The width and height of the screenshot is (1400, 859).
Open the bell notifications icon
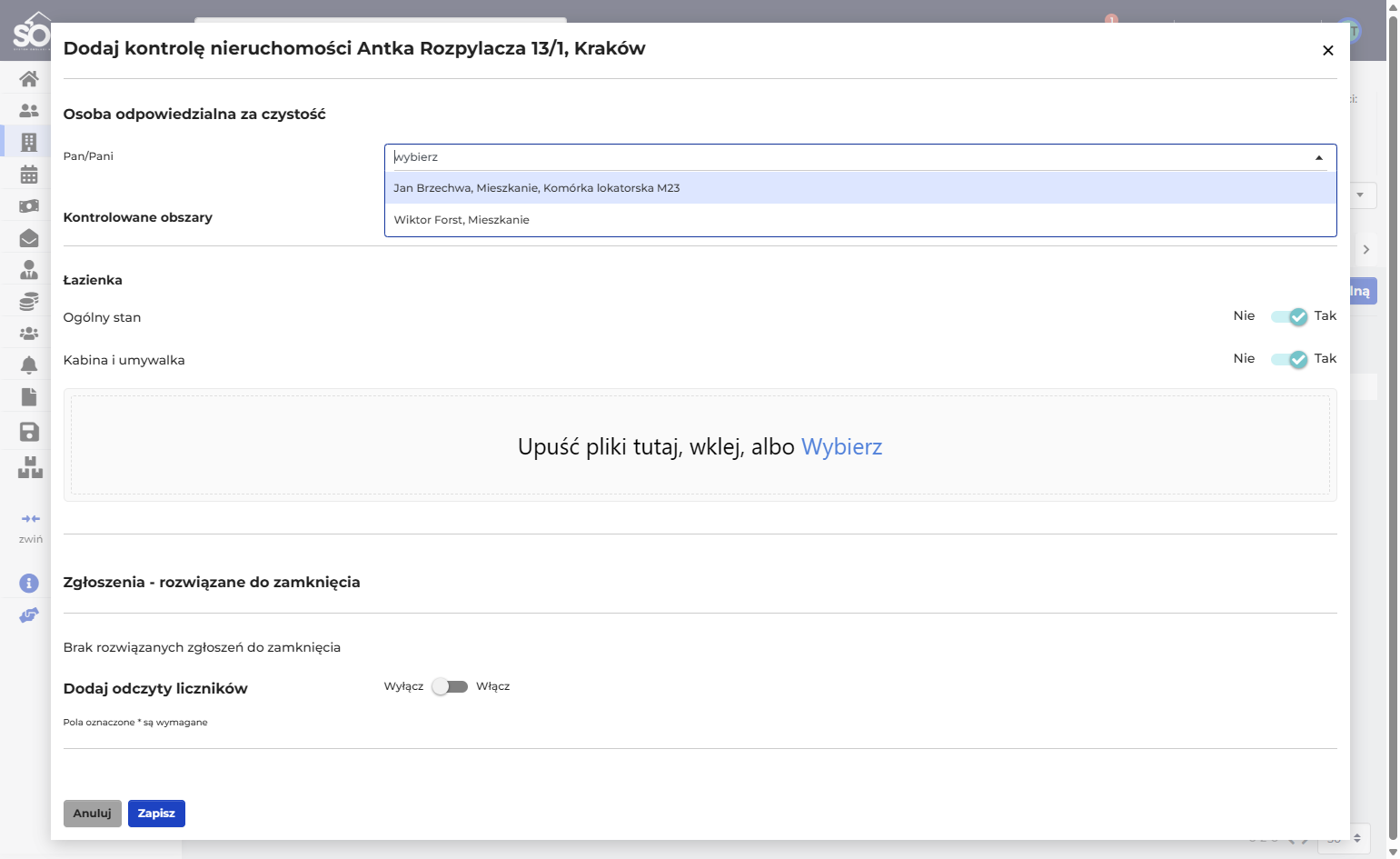29,365
